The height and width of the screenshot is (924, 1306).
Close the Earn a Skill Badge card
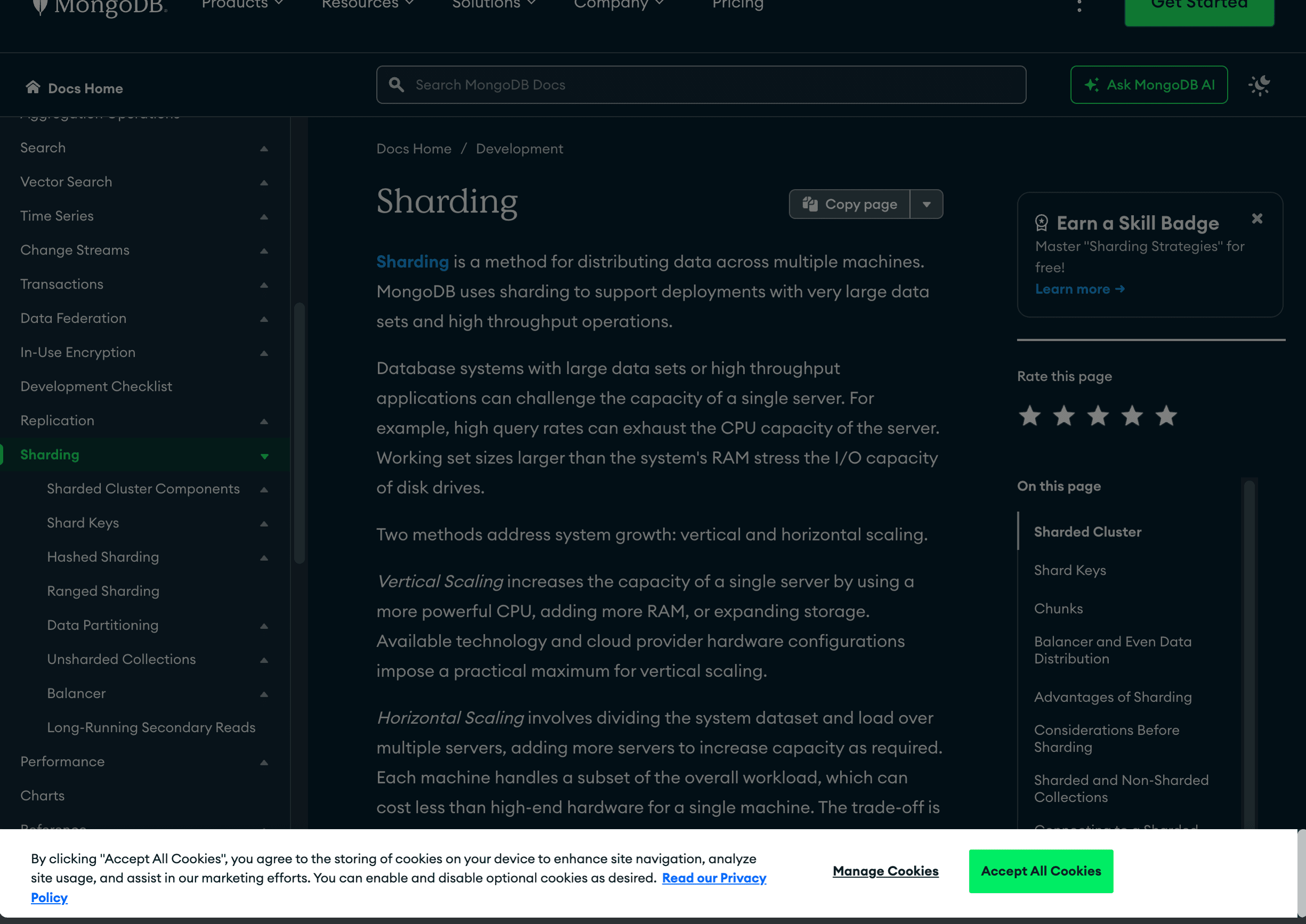tap(1257, 218)
